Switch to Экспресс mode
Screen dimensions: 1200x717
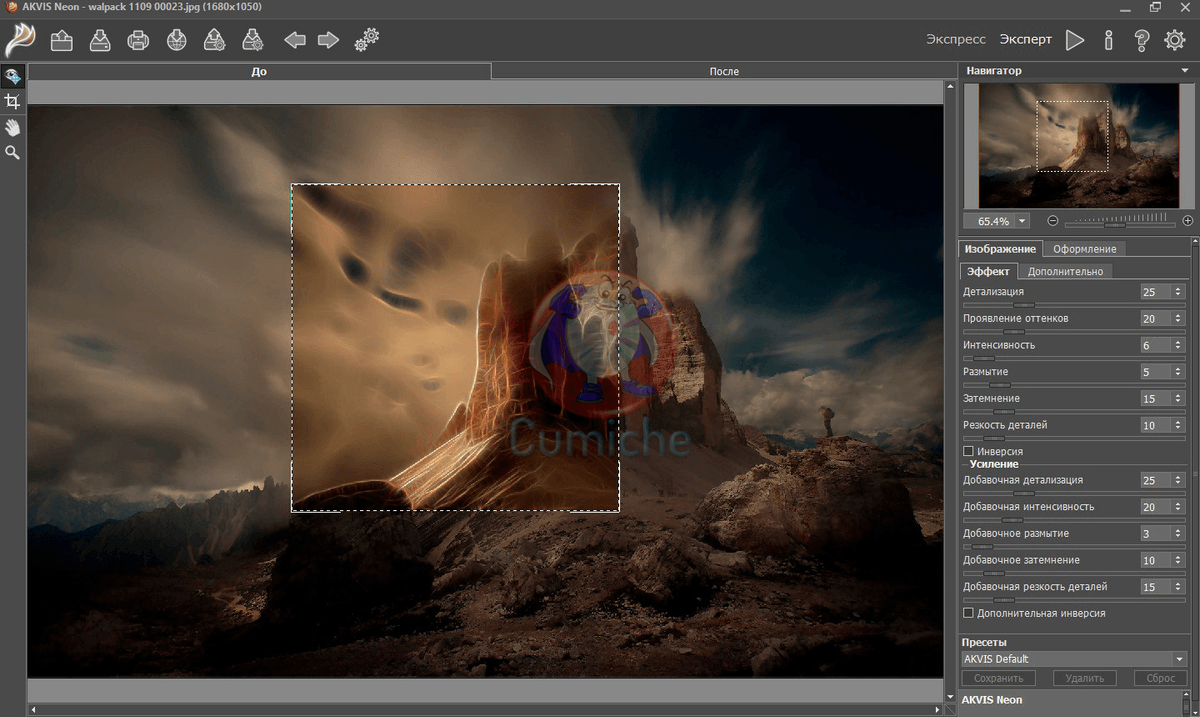pyautogui.click(x=956, y=40)
